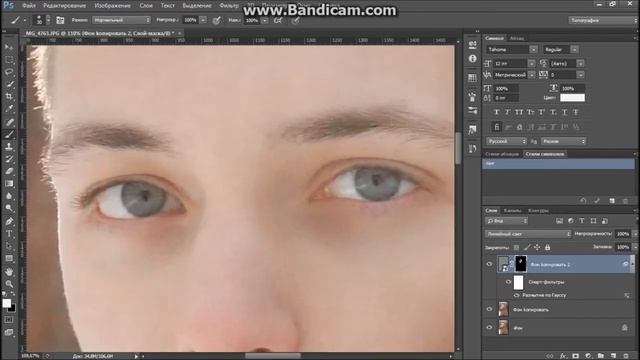
Task: Open the Редактирование menu
Action: coord(64,6)
